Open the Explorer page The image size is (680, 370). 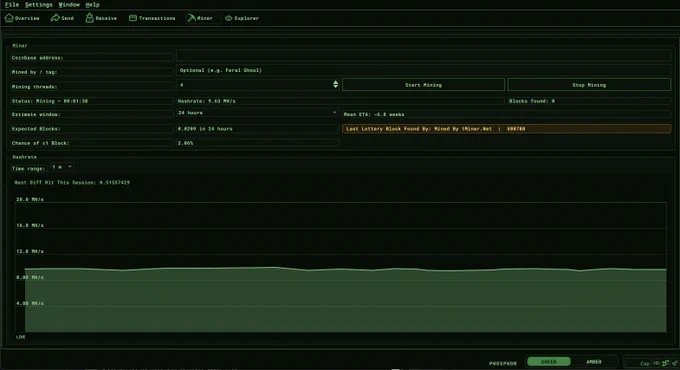[x=242, y=18]
